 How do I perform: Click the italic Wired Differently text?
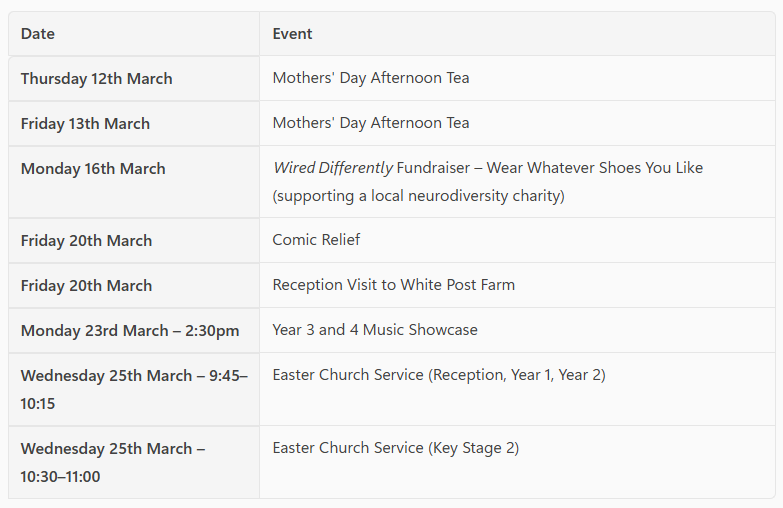[x=332, y=168]
